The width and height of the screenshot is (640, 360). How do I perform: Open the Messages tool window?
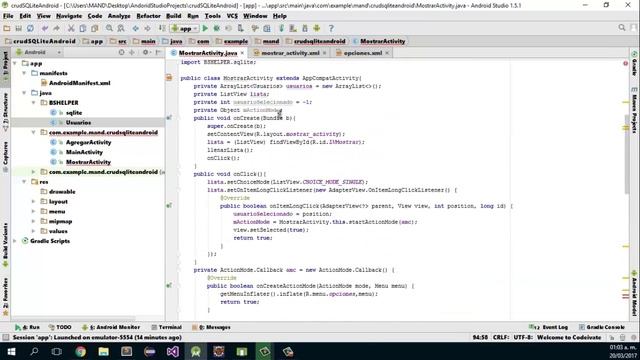[x=211, y=327]
